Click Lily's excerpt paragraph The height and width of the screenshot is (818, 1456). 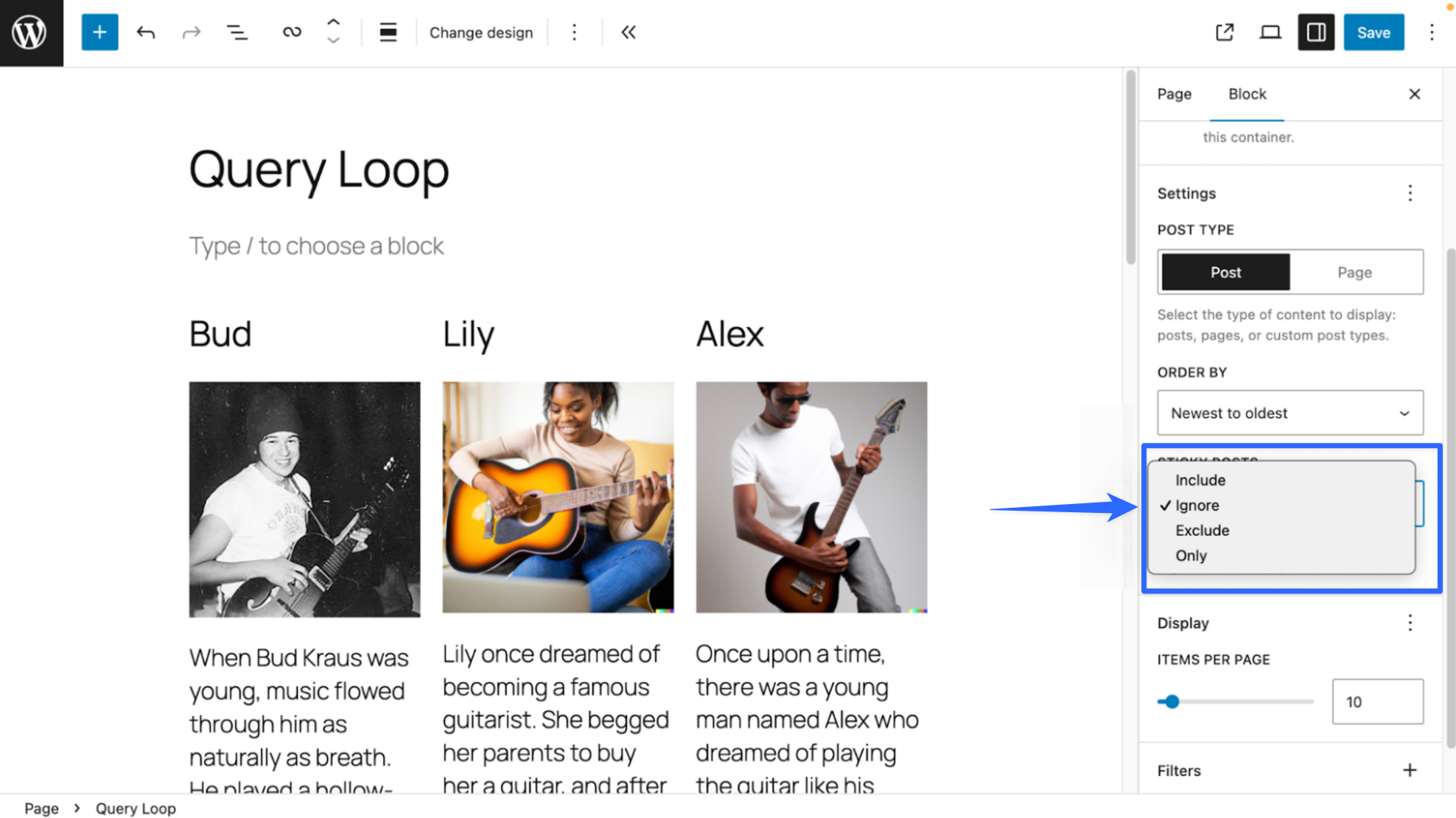(556, 719)
